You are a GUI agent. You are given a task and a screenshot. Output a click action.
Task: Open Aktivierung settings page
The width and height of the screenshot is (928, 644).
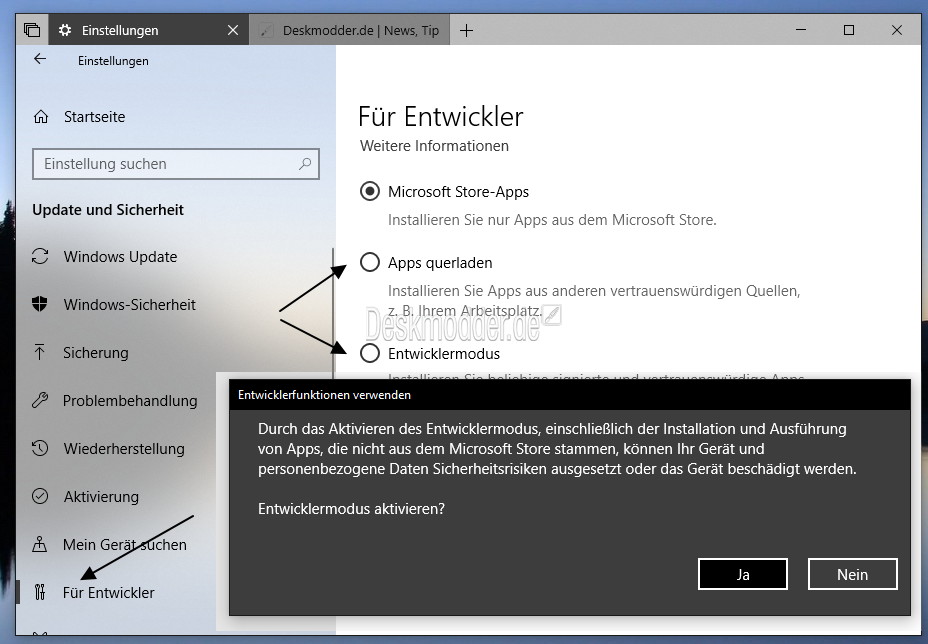tap(101, 496)
